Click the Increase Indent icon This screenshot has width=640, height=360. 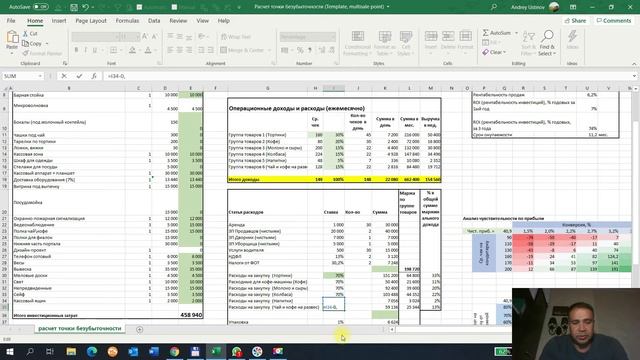[x=211, y=50]
